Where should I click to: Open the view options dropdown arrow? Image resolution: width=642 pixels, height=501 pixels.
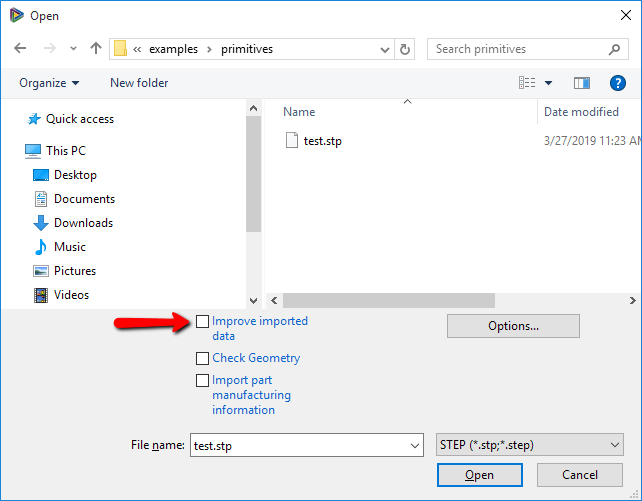pos(548,83)
